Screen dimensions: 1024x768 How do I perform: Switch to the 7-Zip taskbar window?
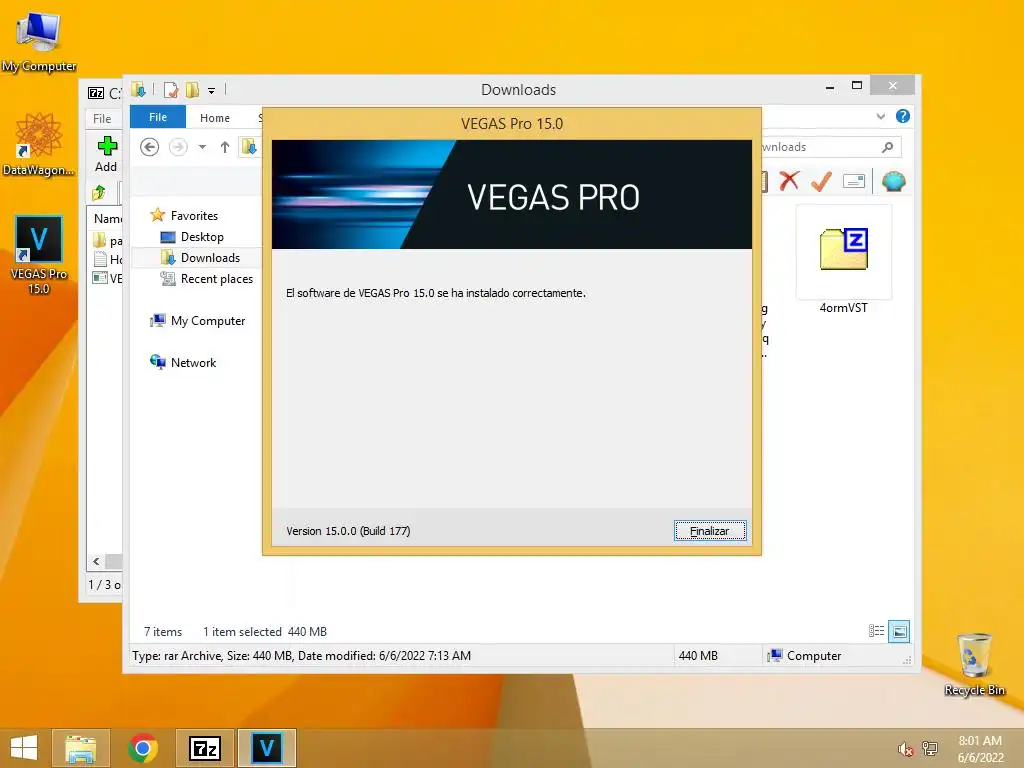204,748
